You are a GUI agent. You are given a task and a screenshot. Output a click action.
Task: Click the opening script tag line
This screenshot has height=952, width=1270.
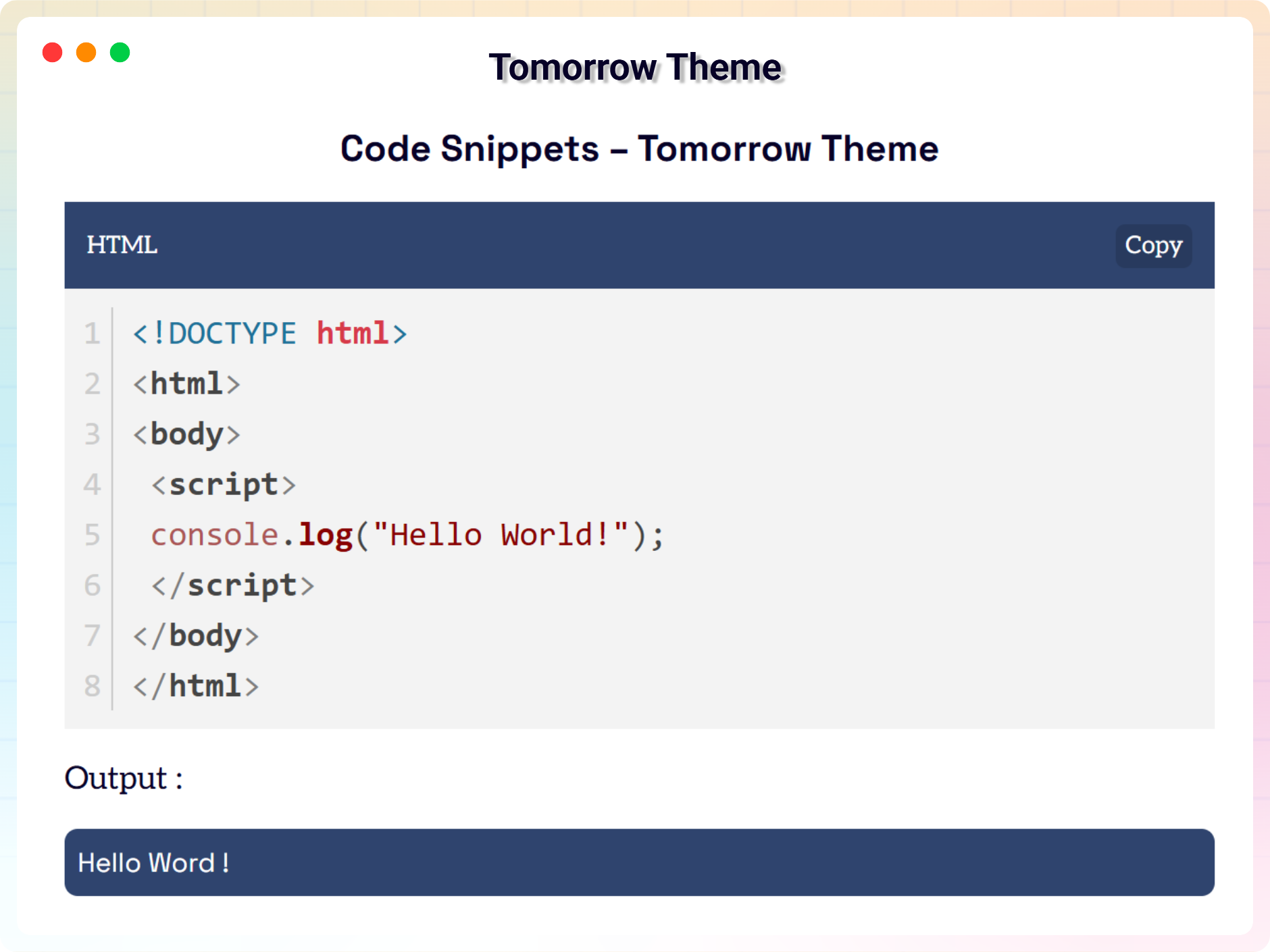[224, 485]
